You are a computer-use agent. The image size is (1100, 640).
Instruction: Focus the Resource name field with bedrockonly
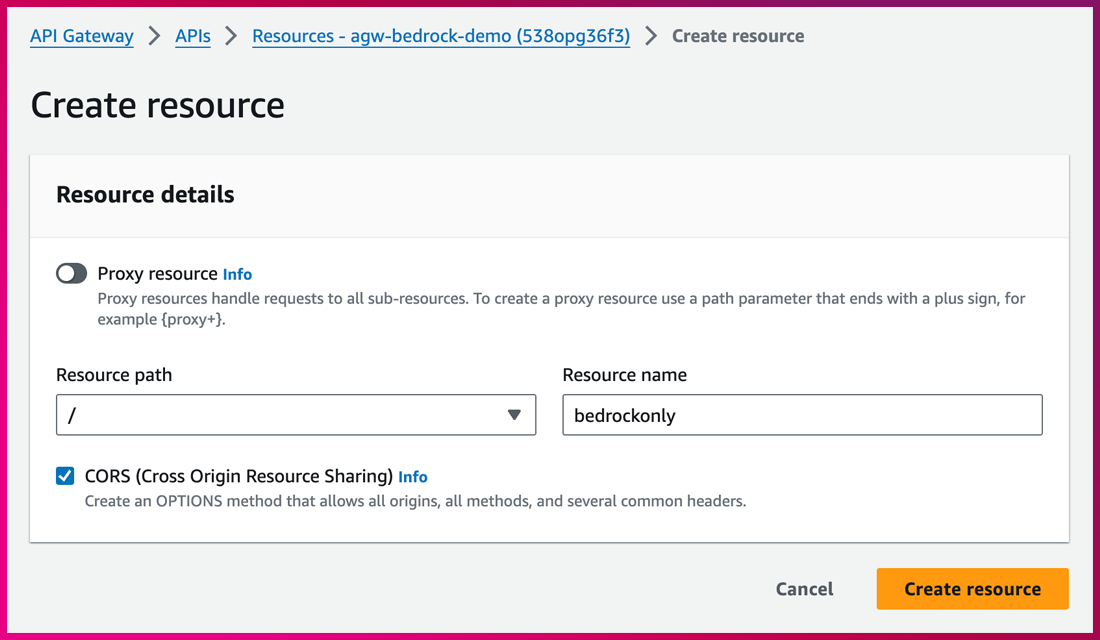point(802,415)
